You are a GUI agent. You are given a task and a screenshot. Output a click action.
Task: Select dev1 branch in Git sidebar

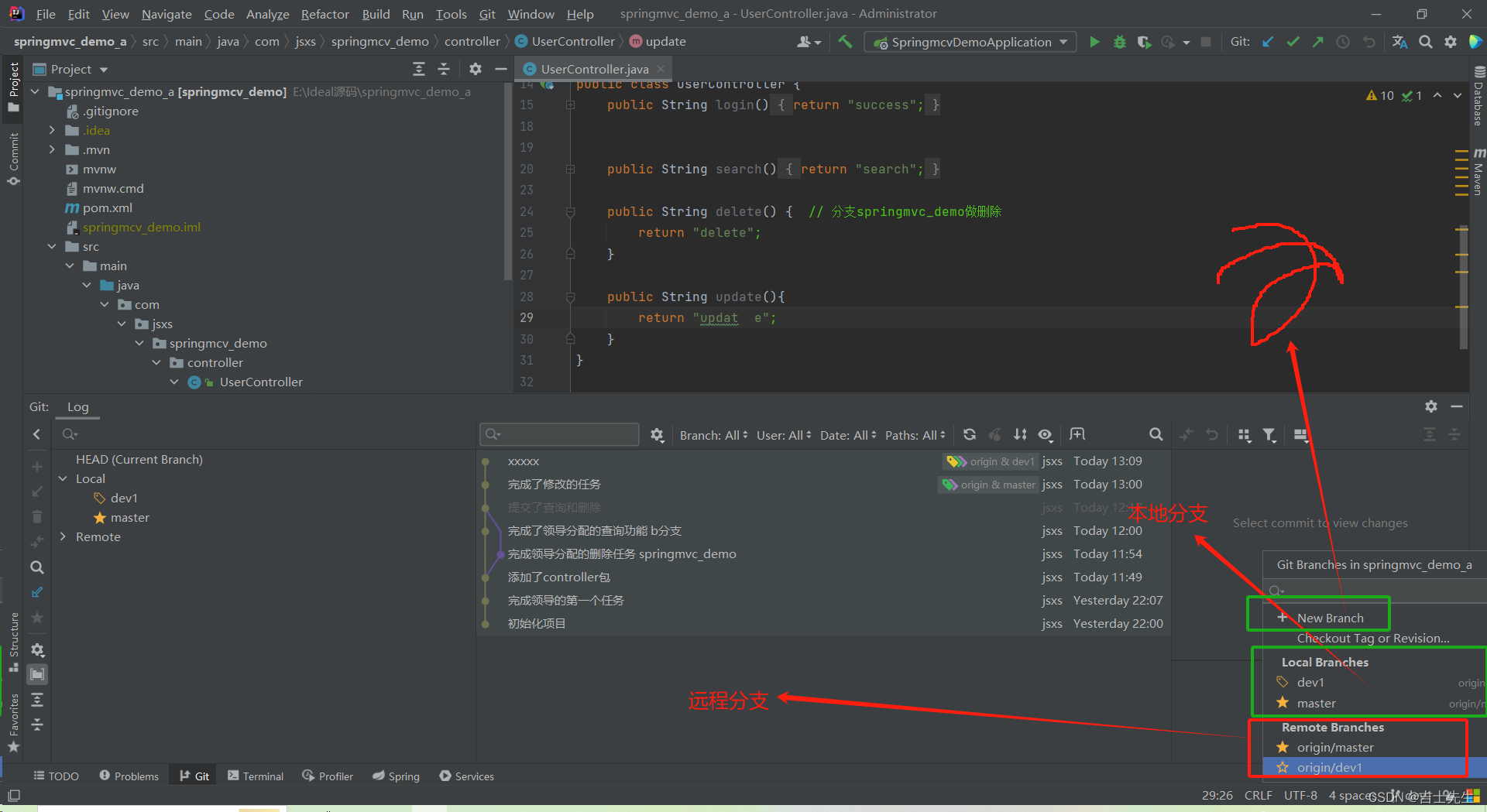click(124, 498)
